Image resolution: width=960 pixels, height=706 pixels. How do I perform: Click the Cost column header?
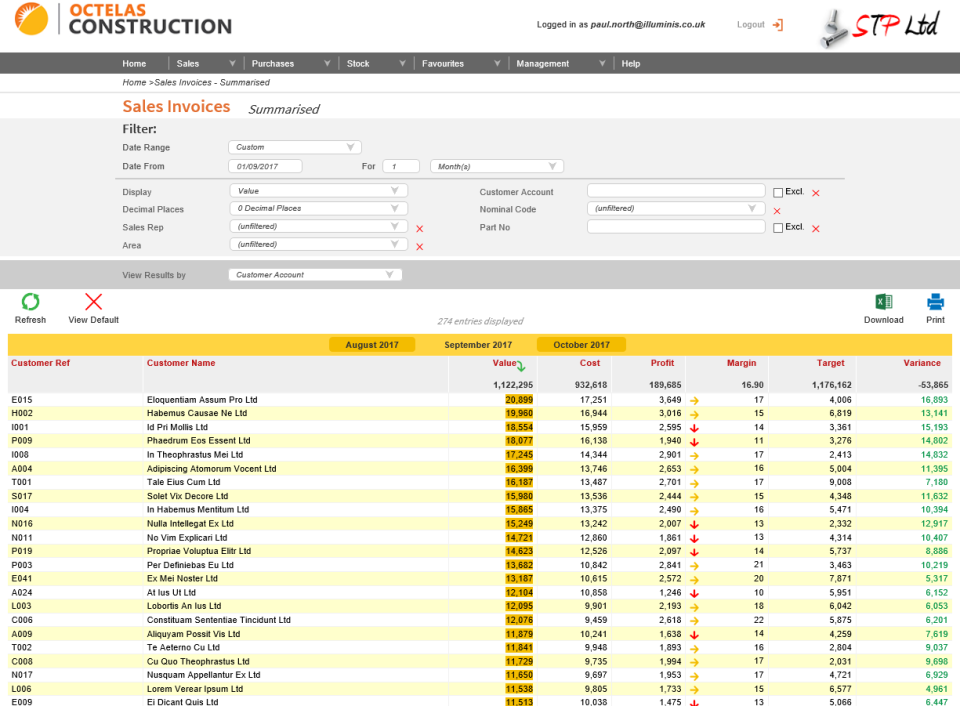pos(590,363)
